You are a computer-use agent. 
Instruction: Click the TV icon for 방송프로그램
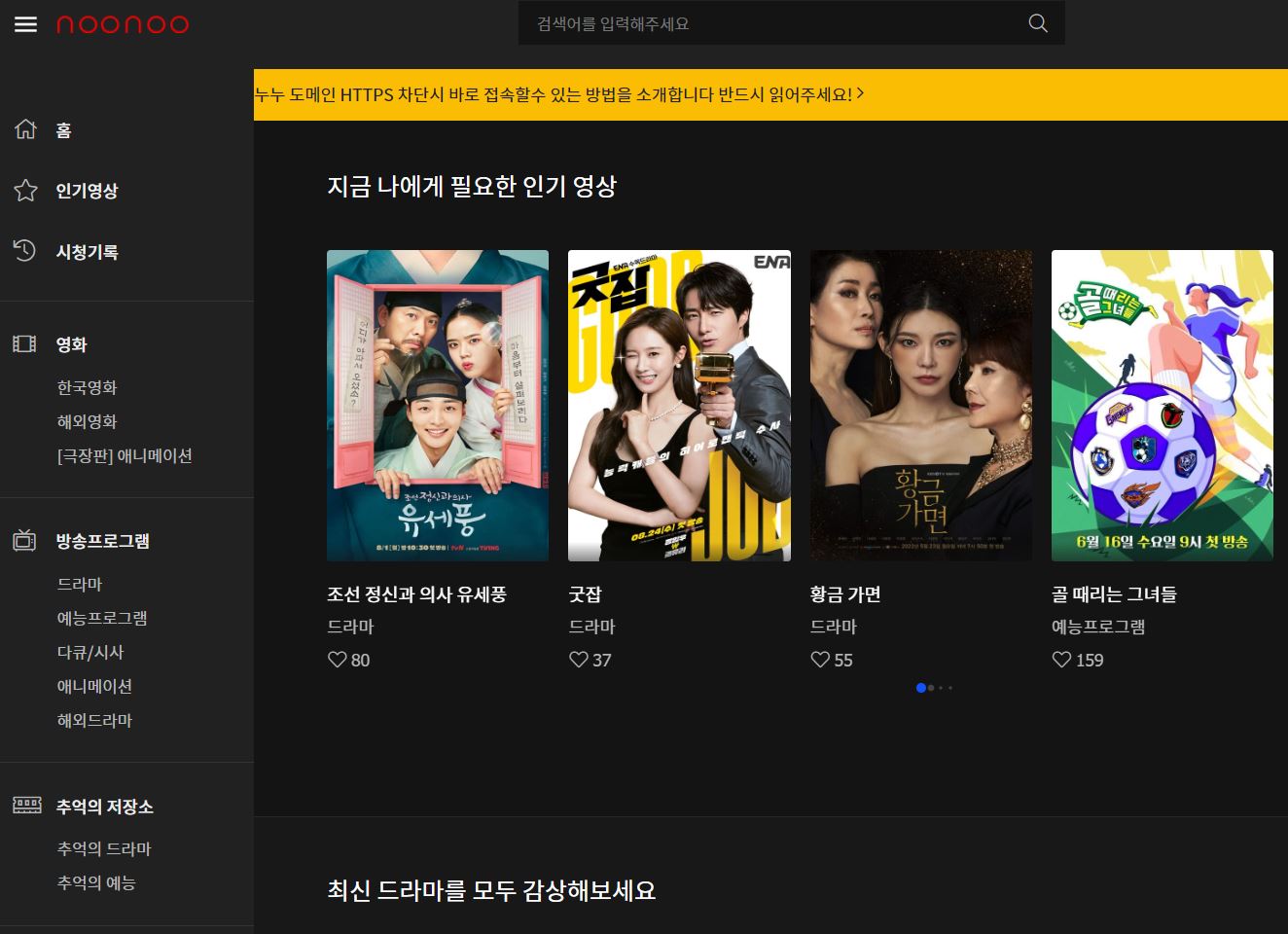(24, 540)
